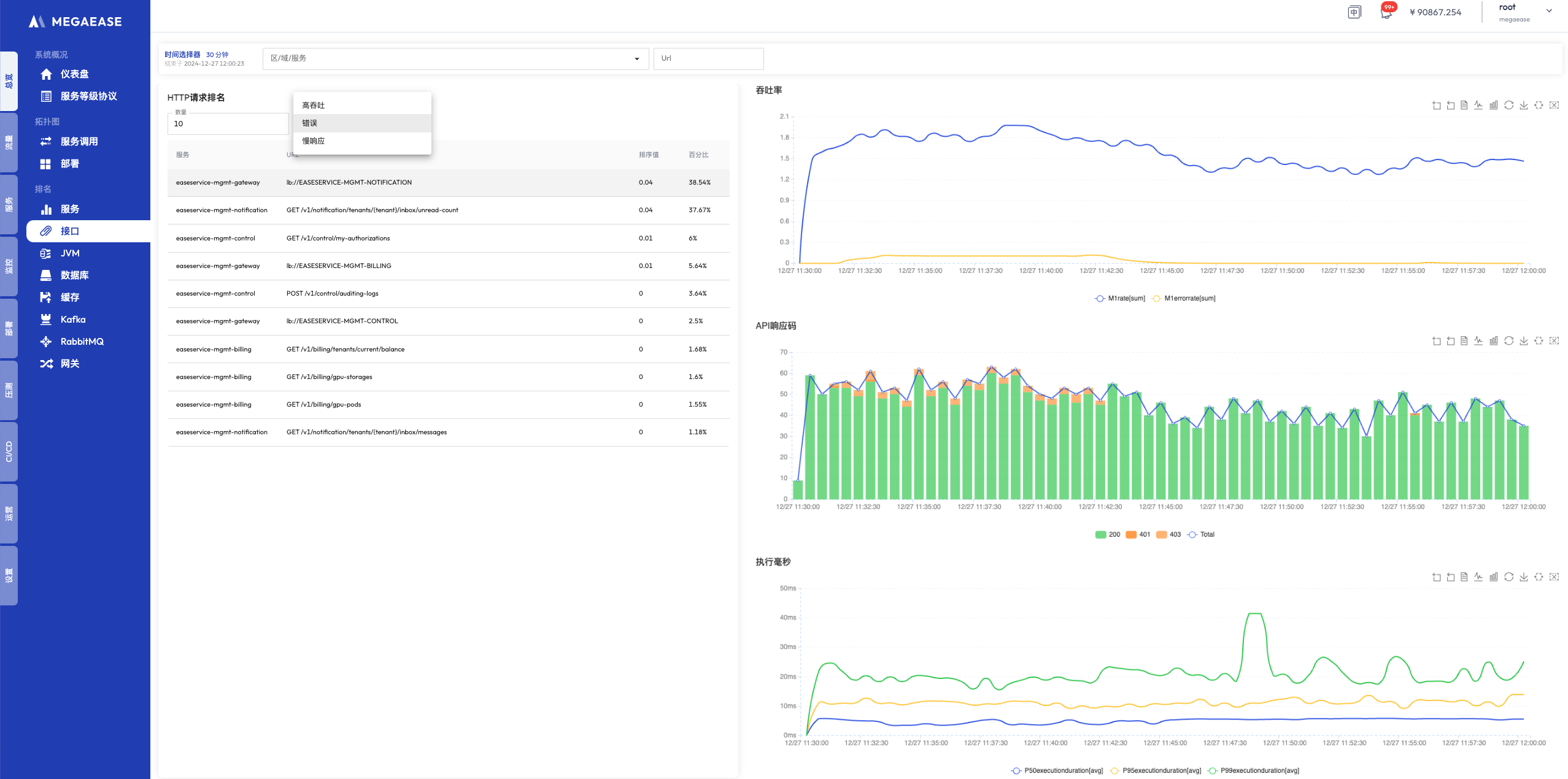Open Kafka ranking page in sidebar
1568x779 pixels.
(72, 320)
